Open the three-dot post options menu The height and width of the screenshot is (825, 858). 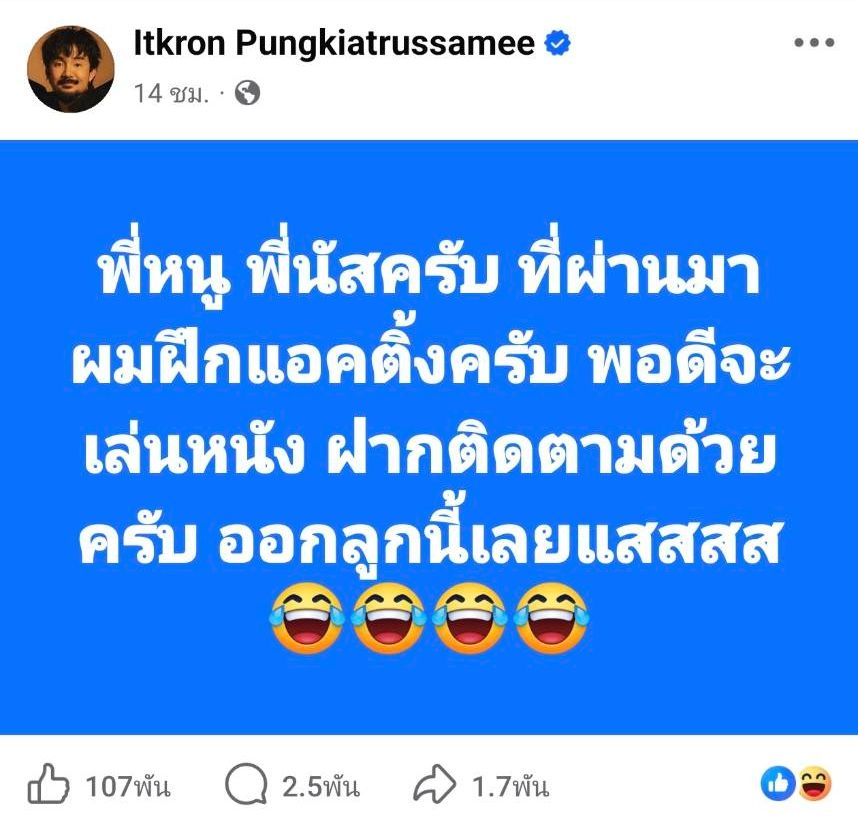[814, 43]
